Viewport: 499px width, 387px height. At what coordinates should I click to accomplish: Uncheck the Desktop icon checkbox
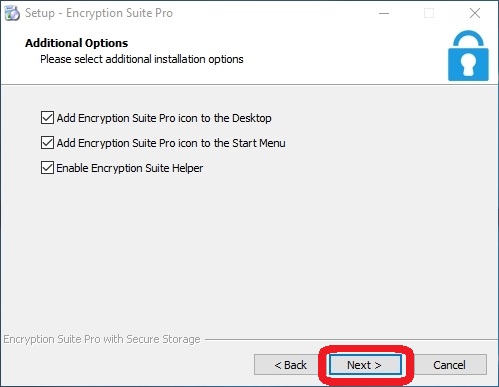[x=47, y=118]
